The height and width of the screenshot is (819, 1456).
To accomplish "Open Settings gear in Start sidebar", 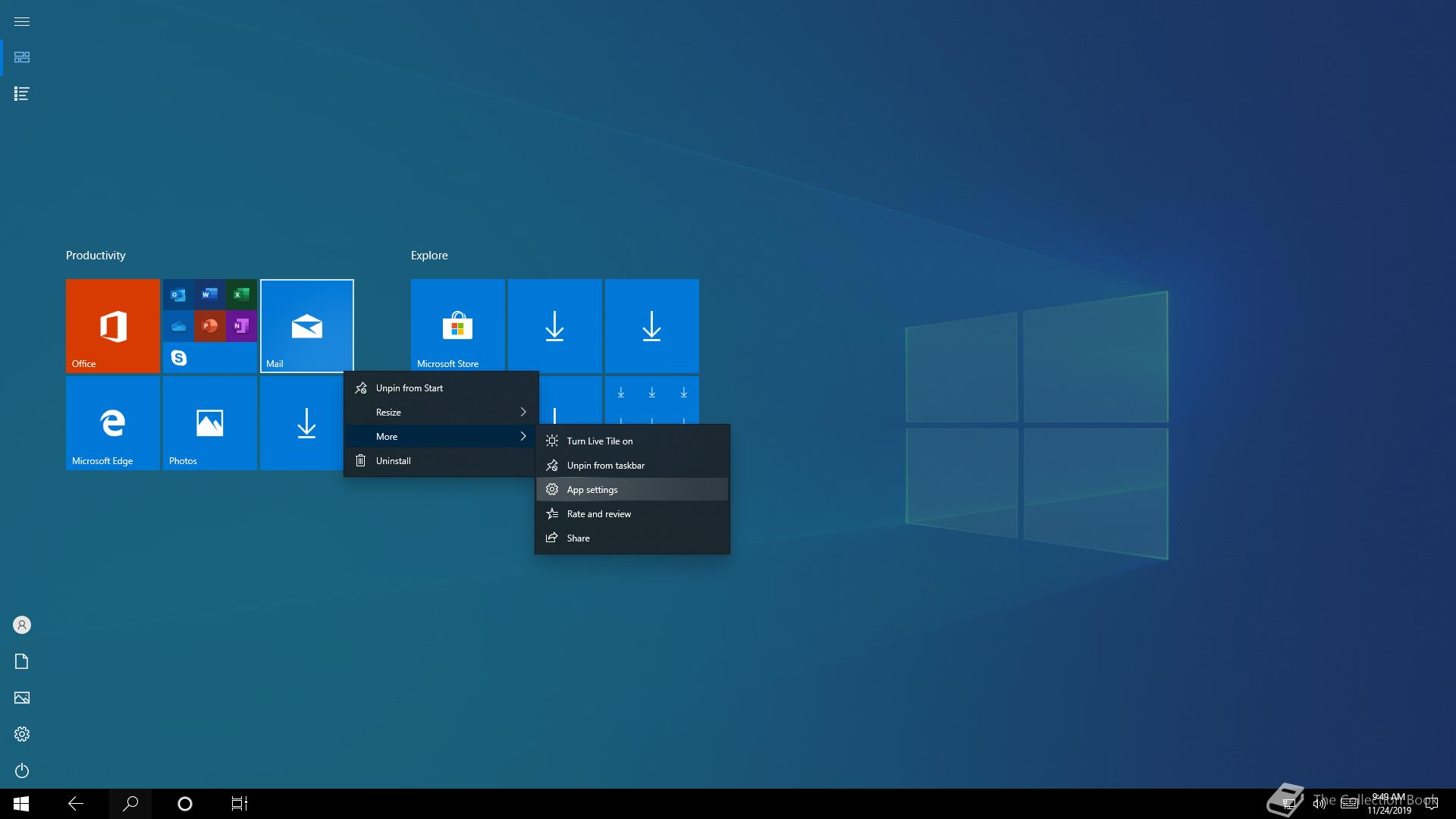I will [x=22, y=734].
